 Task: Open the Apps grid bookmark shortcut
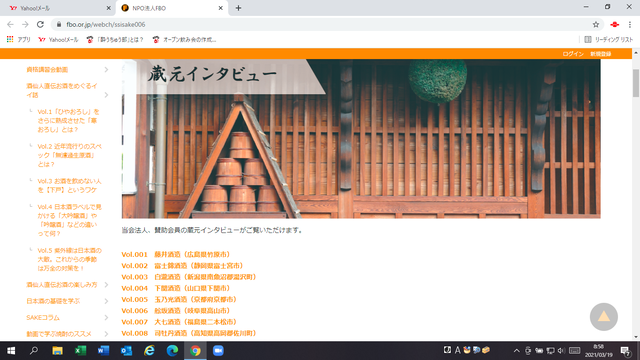click(18, 40)
